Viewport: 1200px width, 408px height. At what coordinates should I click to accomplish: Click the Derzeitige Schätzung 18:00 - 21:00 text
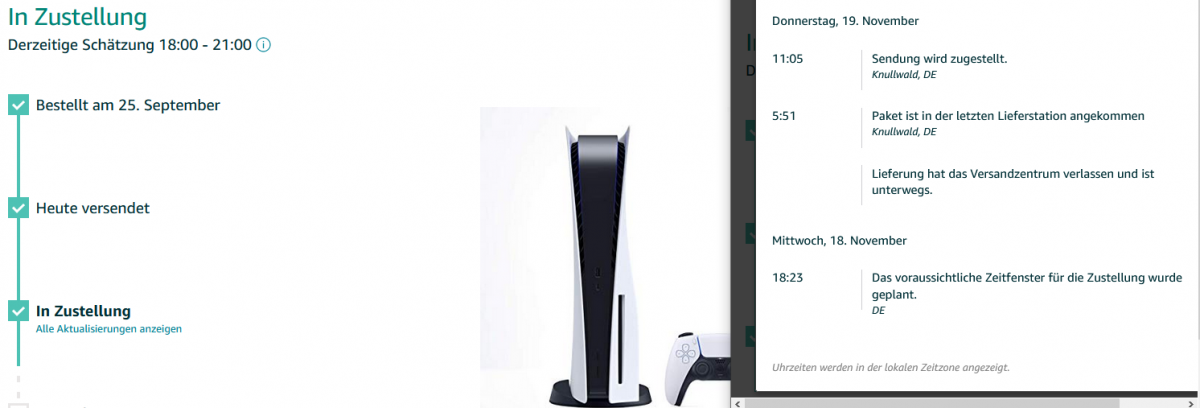point(130,45)
